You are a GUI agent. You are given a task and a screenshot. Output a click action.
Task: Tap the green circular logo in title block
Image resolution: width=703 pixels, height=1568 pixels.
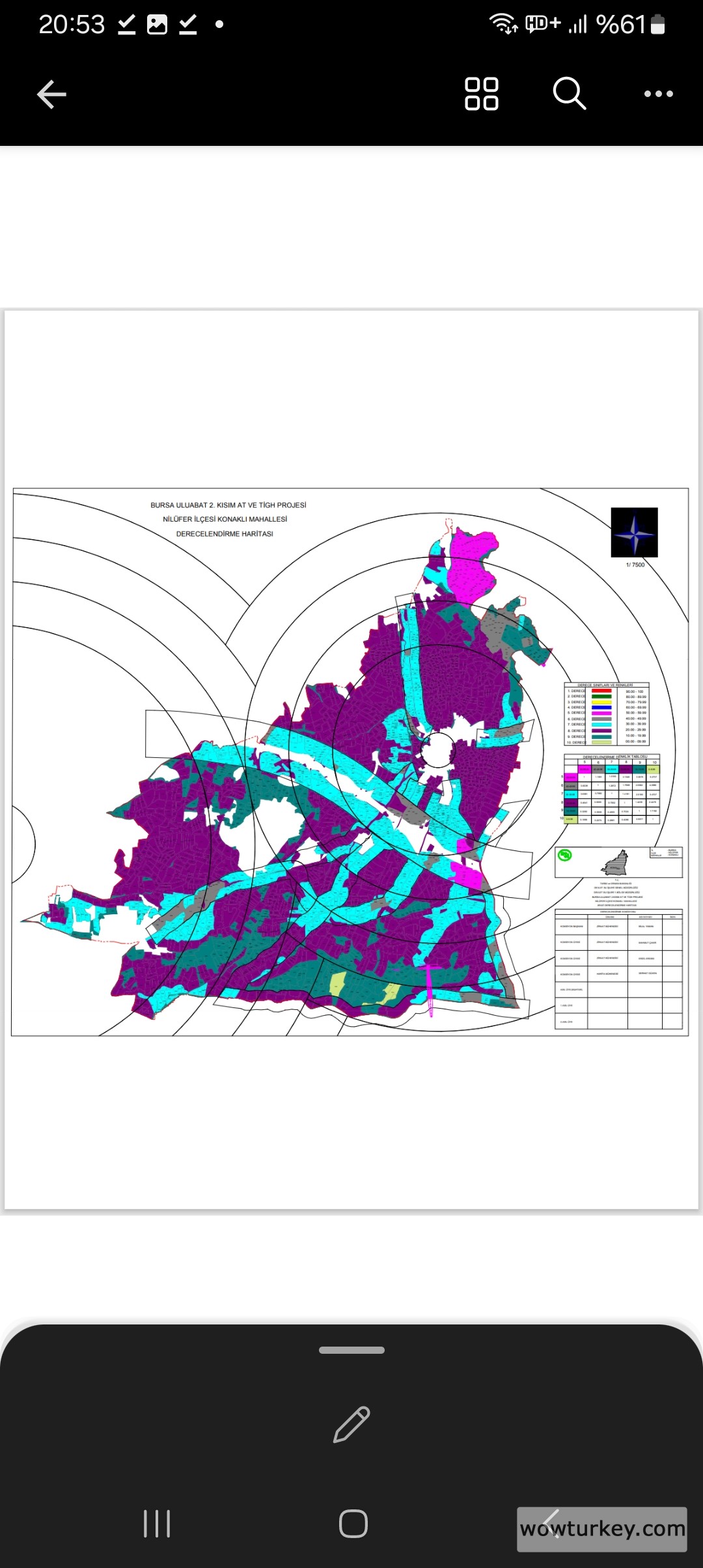(565, 855)
